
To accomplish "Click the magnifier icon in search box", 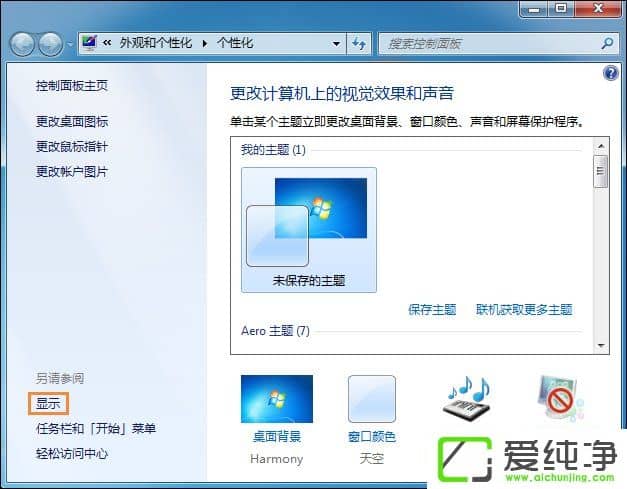I will [x=607, y=43].
